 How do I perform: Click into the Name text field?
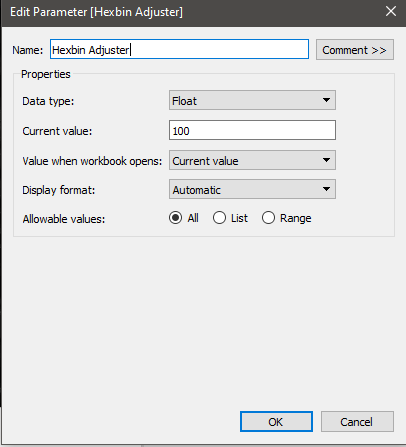click(179, 49)
